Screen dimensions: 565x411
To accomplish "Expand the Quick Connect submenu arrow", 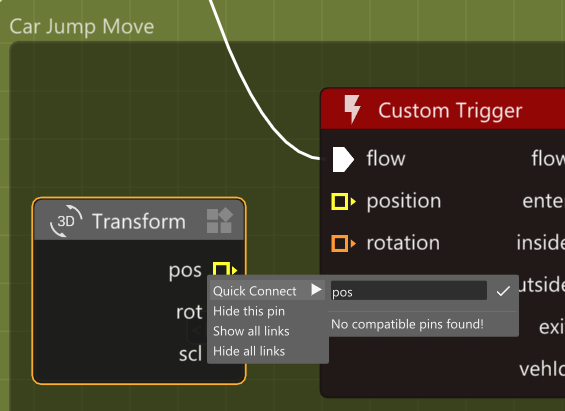I will click(x=316, y=290).
